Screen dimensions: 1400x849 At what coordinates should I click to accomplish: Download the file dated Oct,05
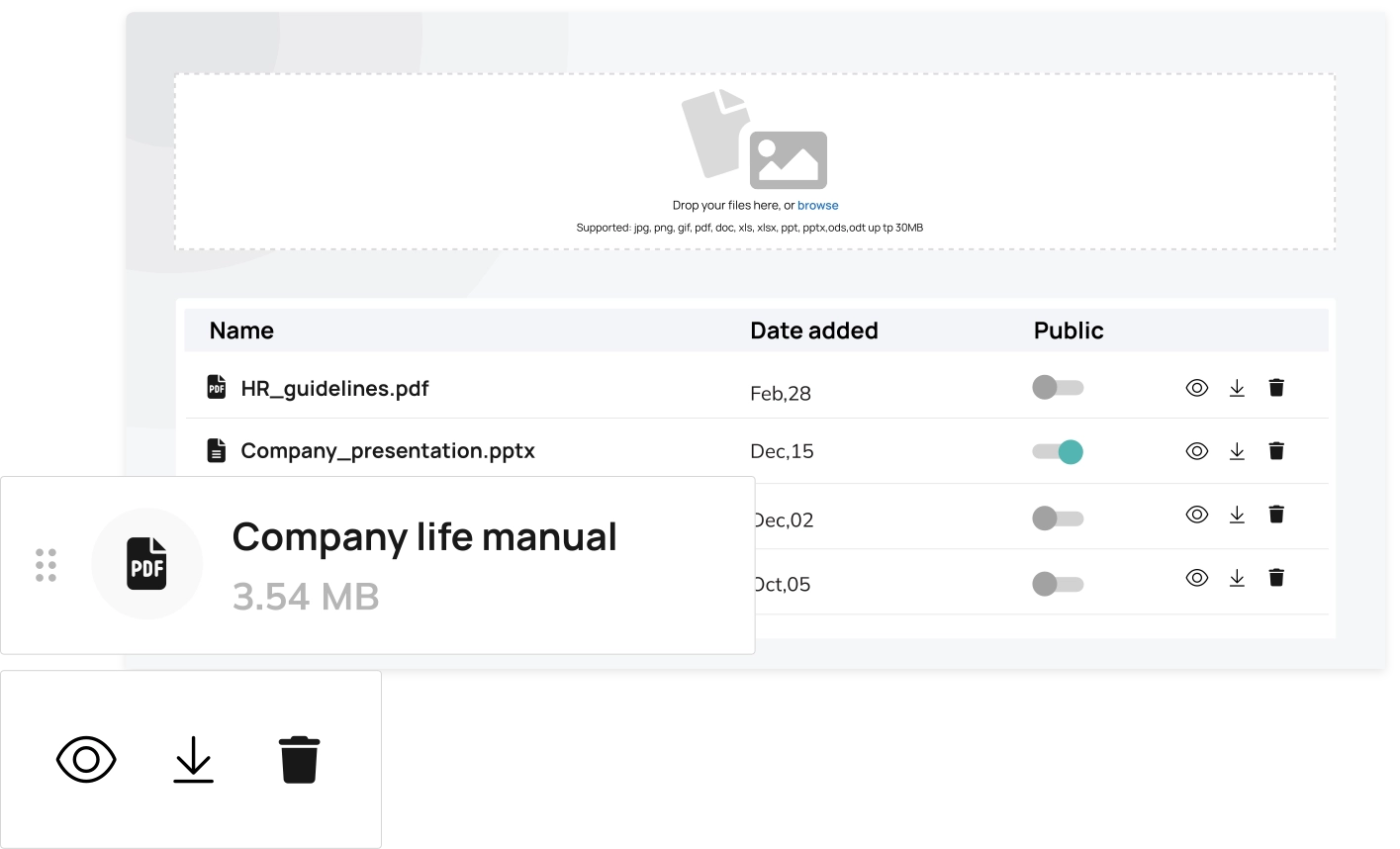(1237, 578)
